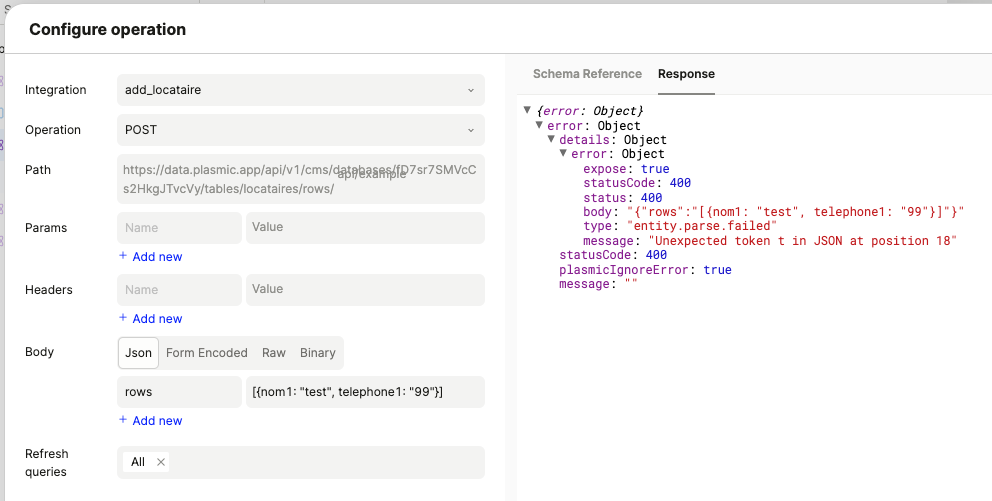Select Json body type
This screenshot has height=501, width=992.
[138, 353]
